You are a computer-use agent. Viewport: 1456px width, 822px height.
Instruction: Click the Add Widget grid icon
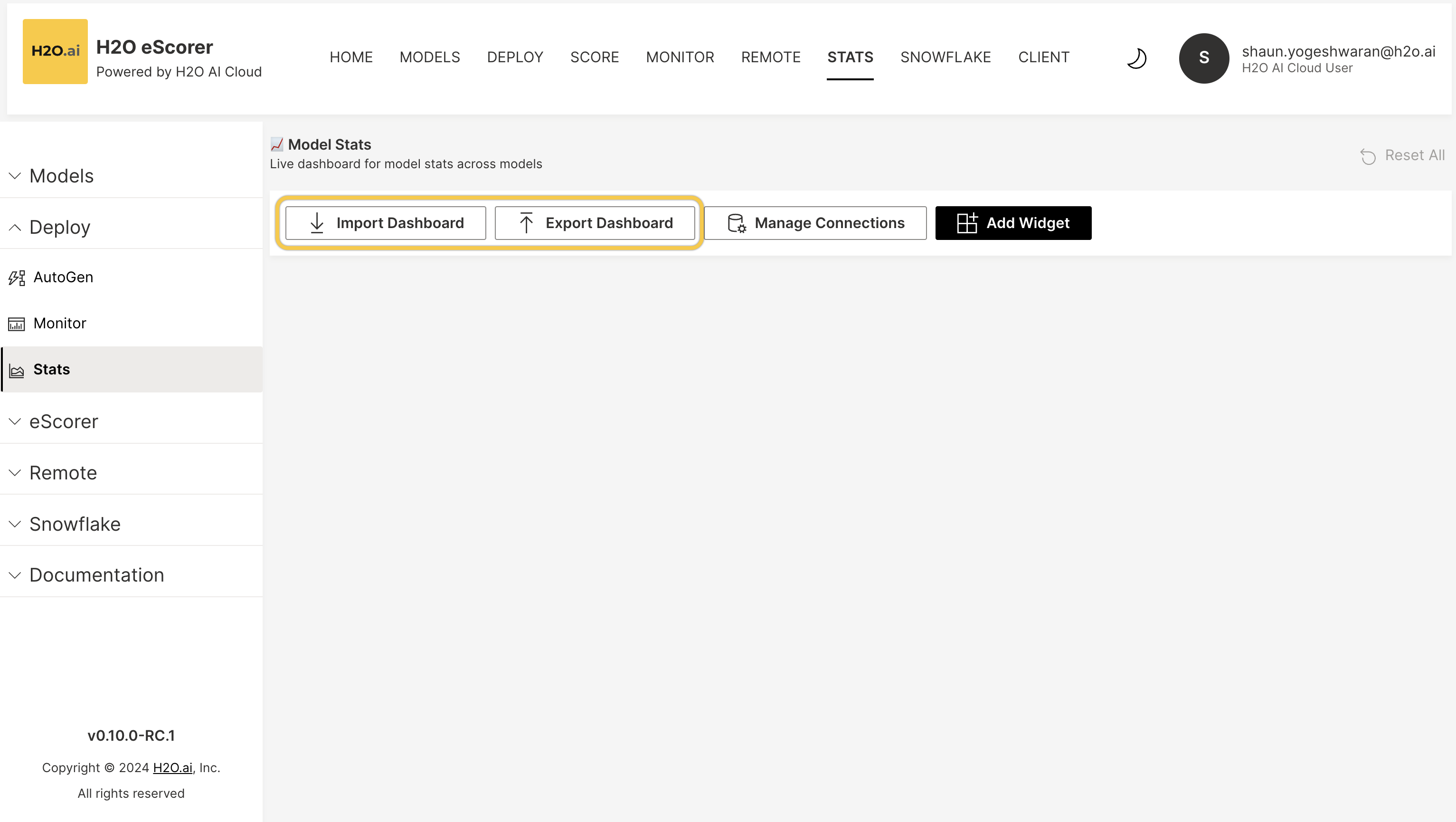tap(966, 223)
